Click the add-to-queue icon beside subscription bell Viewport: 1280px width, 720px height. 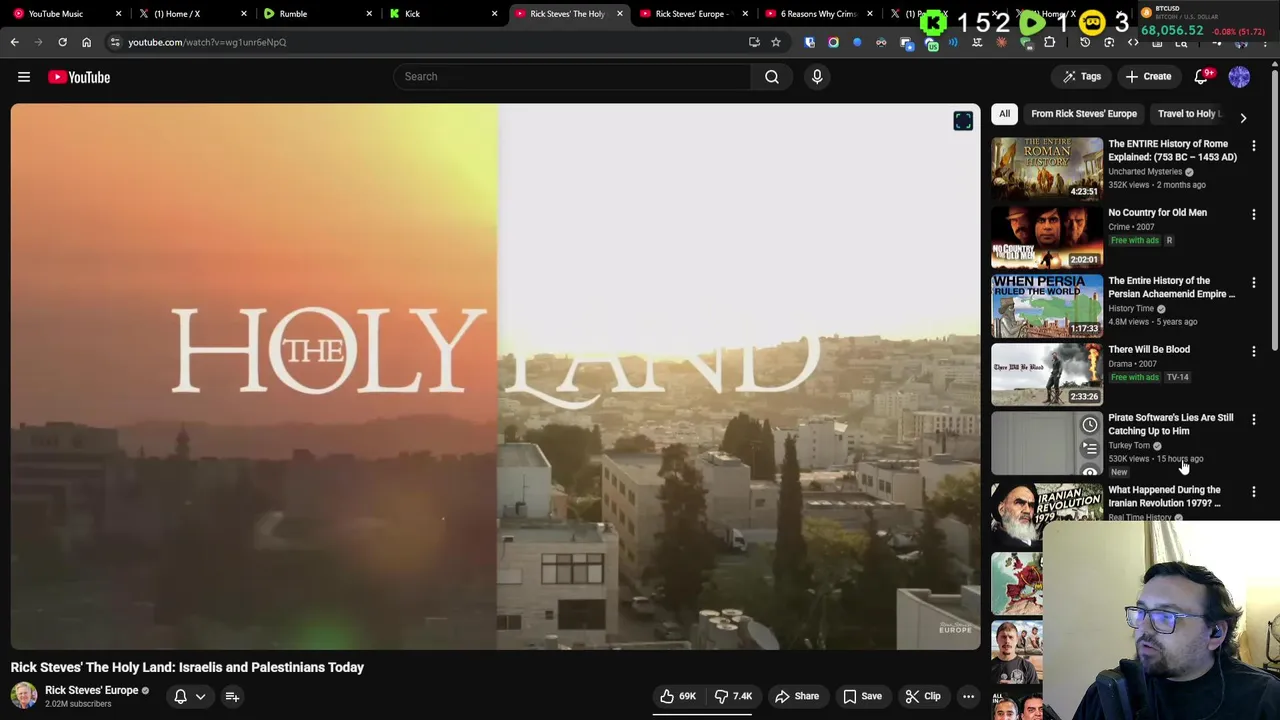(232, 696)
